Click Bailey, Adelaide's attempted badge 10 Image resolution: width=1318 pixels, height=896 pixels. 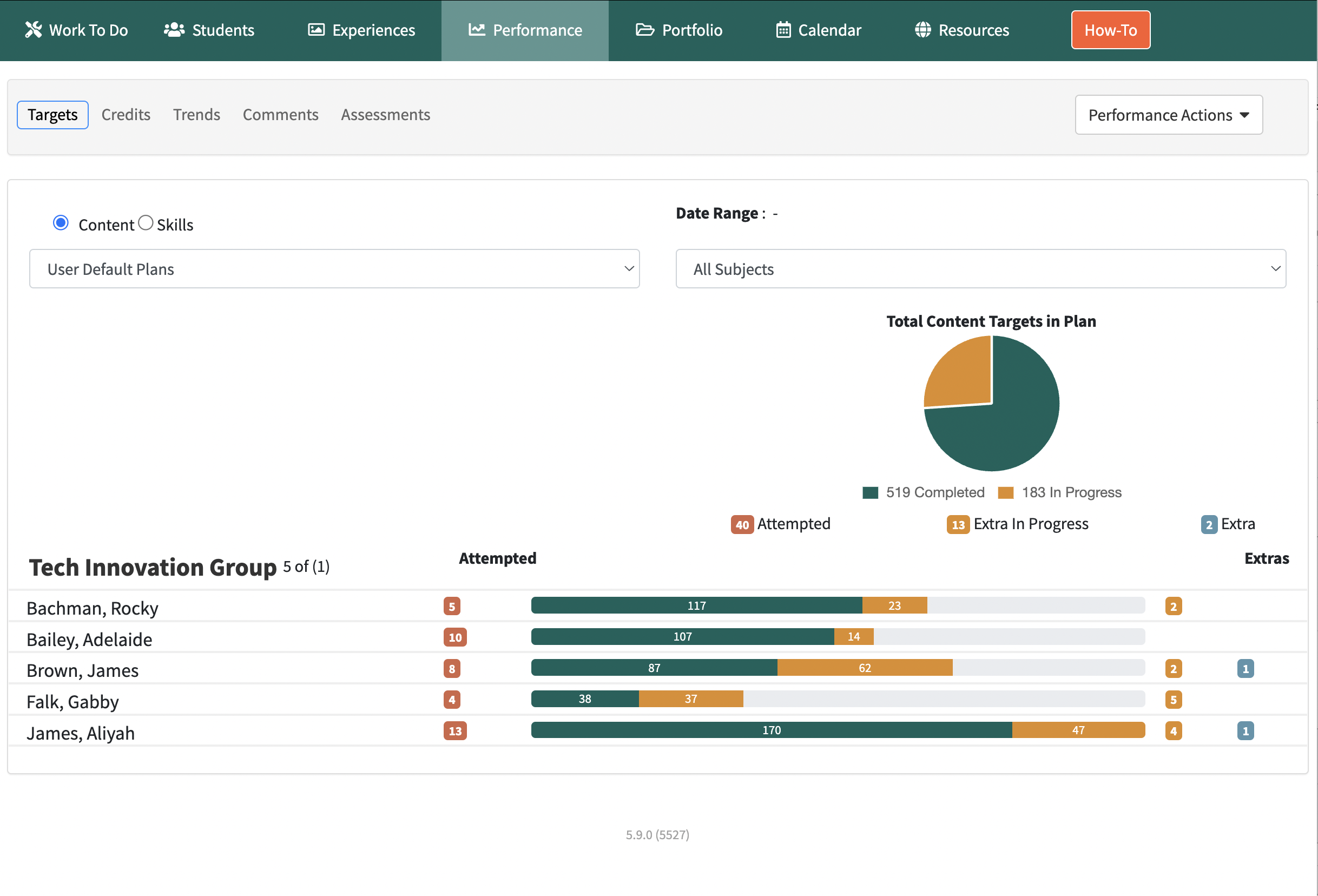455,637
